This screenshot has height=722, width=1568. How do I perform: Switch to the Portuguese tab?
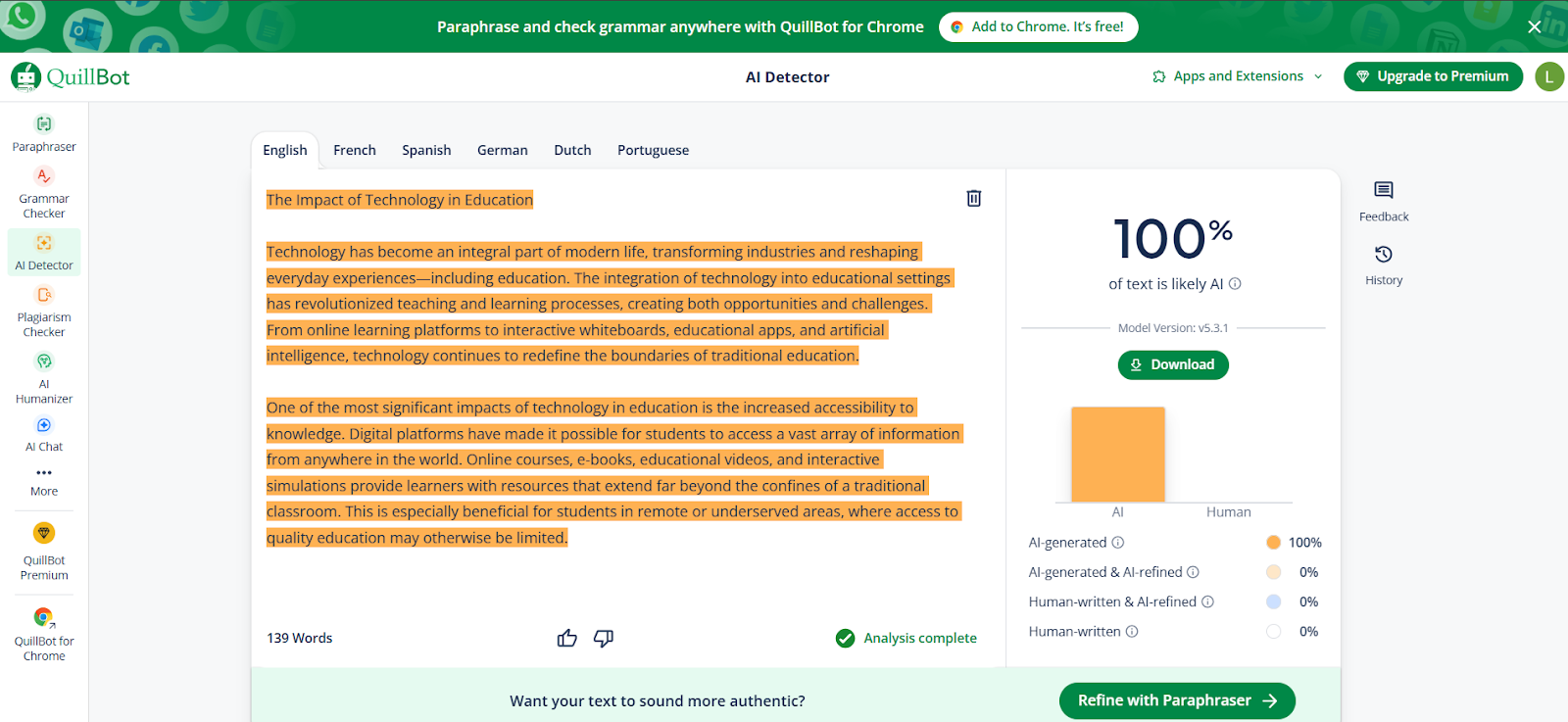653,150
